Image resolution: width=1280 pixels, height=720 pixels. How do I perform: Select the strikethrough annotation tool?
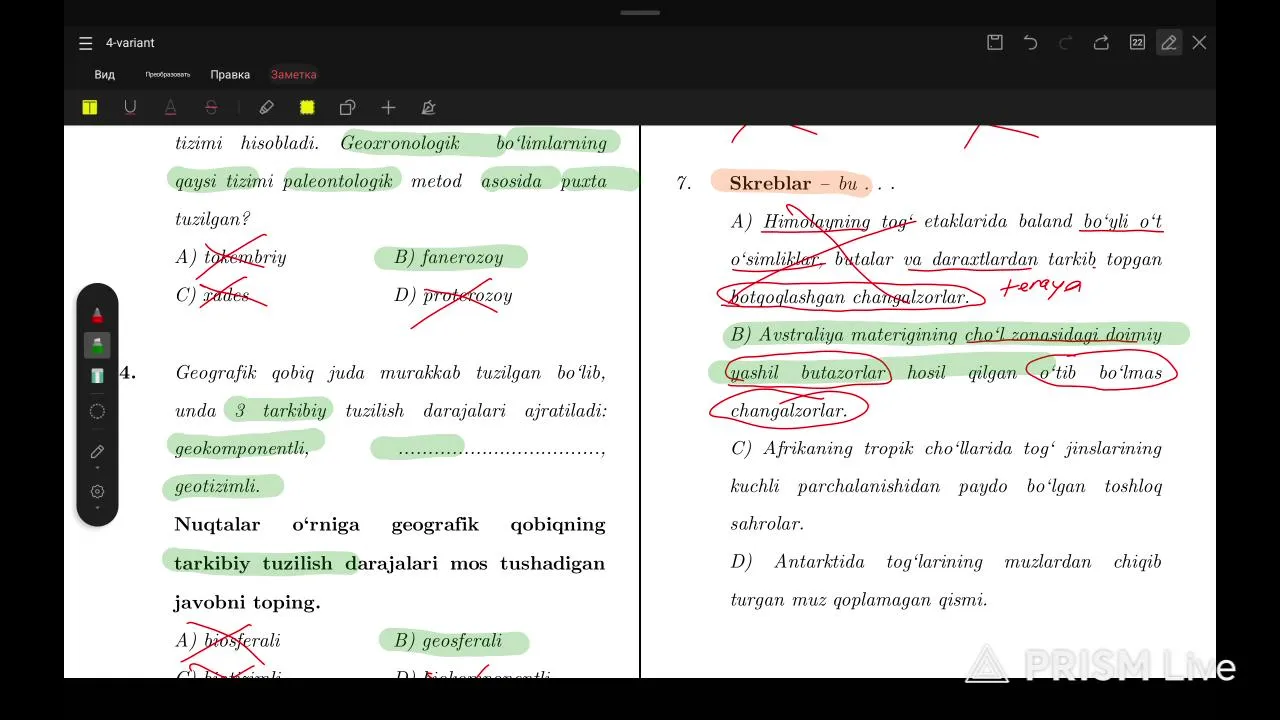(211, 108)
